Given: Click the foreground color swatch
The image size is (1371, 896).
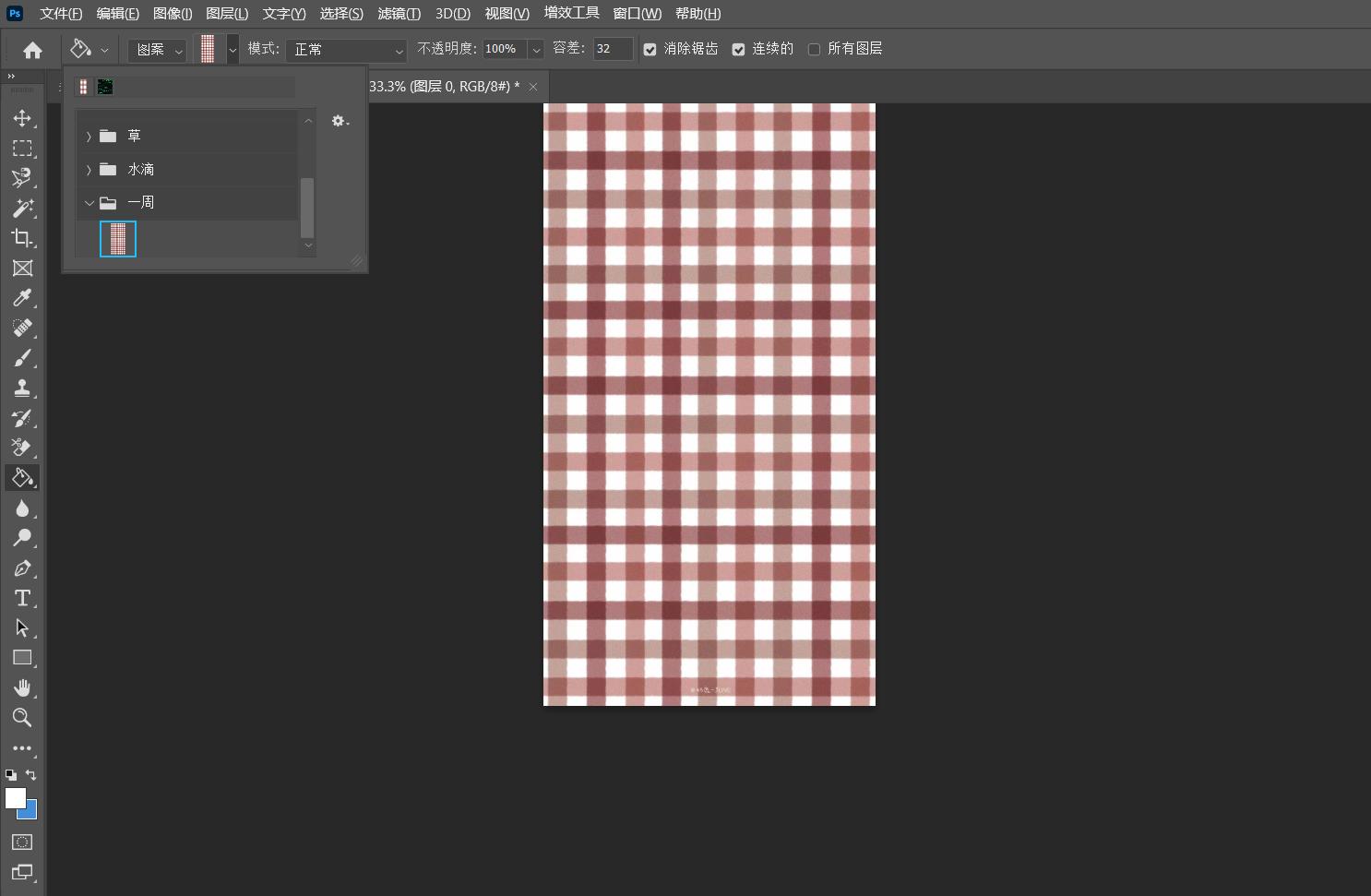Looking at the screenshot, I should [15, 798].
